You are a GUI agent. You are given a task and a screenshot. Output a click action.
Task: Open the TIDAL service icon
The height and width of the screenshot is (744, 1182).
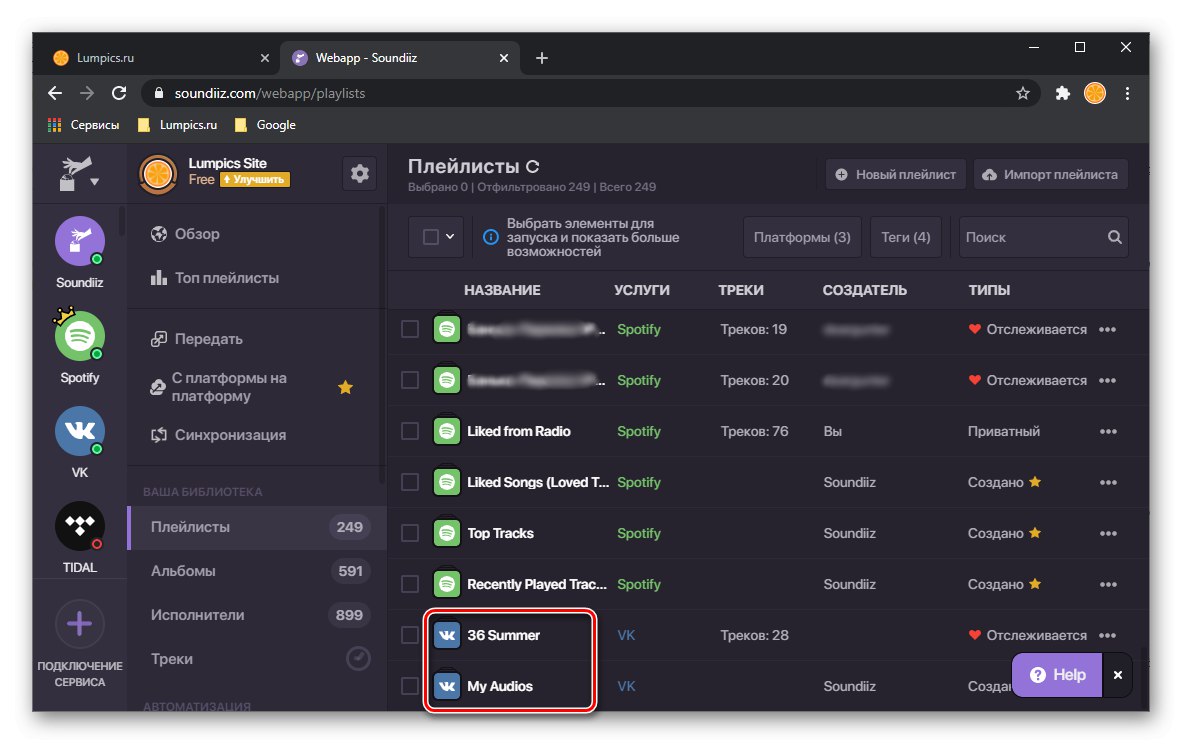(x=79, y=526)
